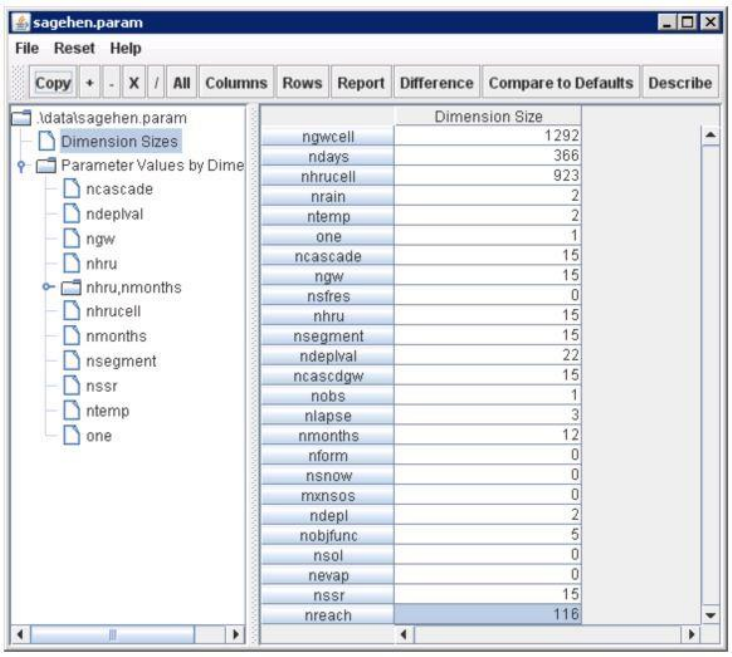Click the nobjfunc value cell 5
732x657 pixels.
click(487, 534)
